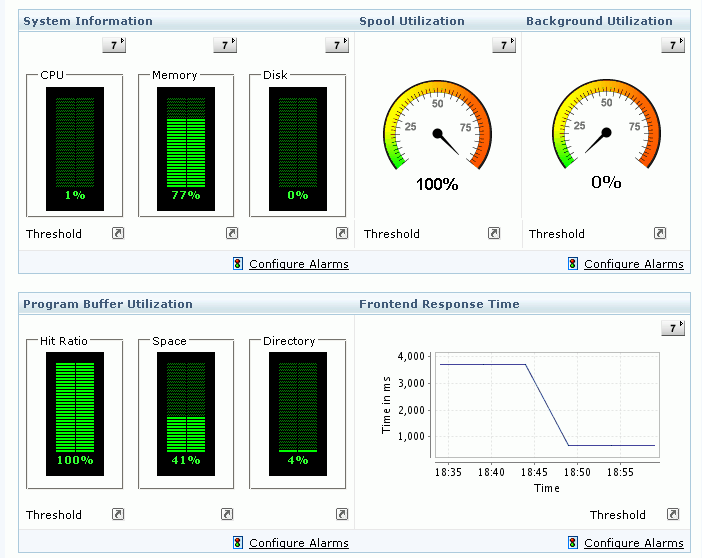The image size is (702, 558).
Task: Open the Memory threshold edit icon
Action: pyautogui.click(x=231, y=233)
